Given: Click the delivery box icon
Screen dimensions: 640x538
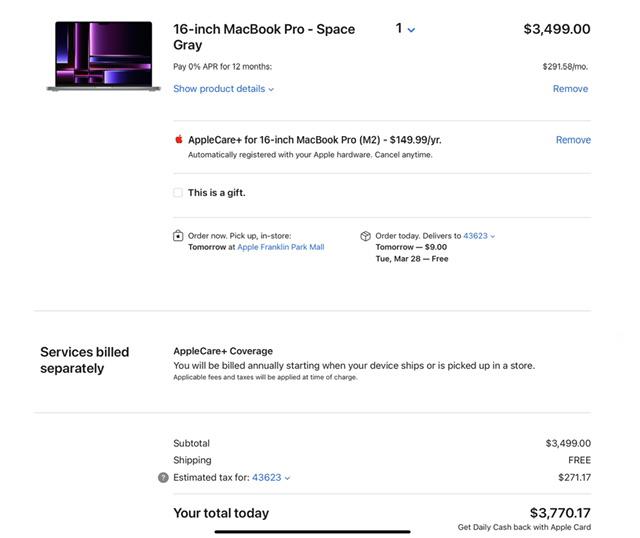Looking at the screenshot, I should [366, 236].
